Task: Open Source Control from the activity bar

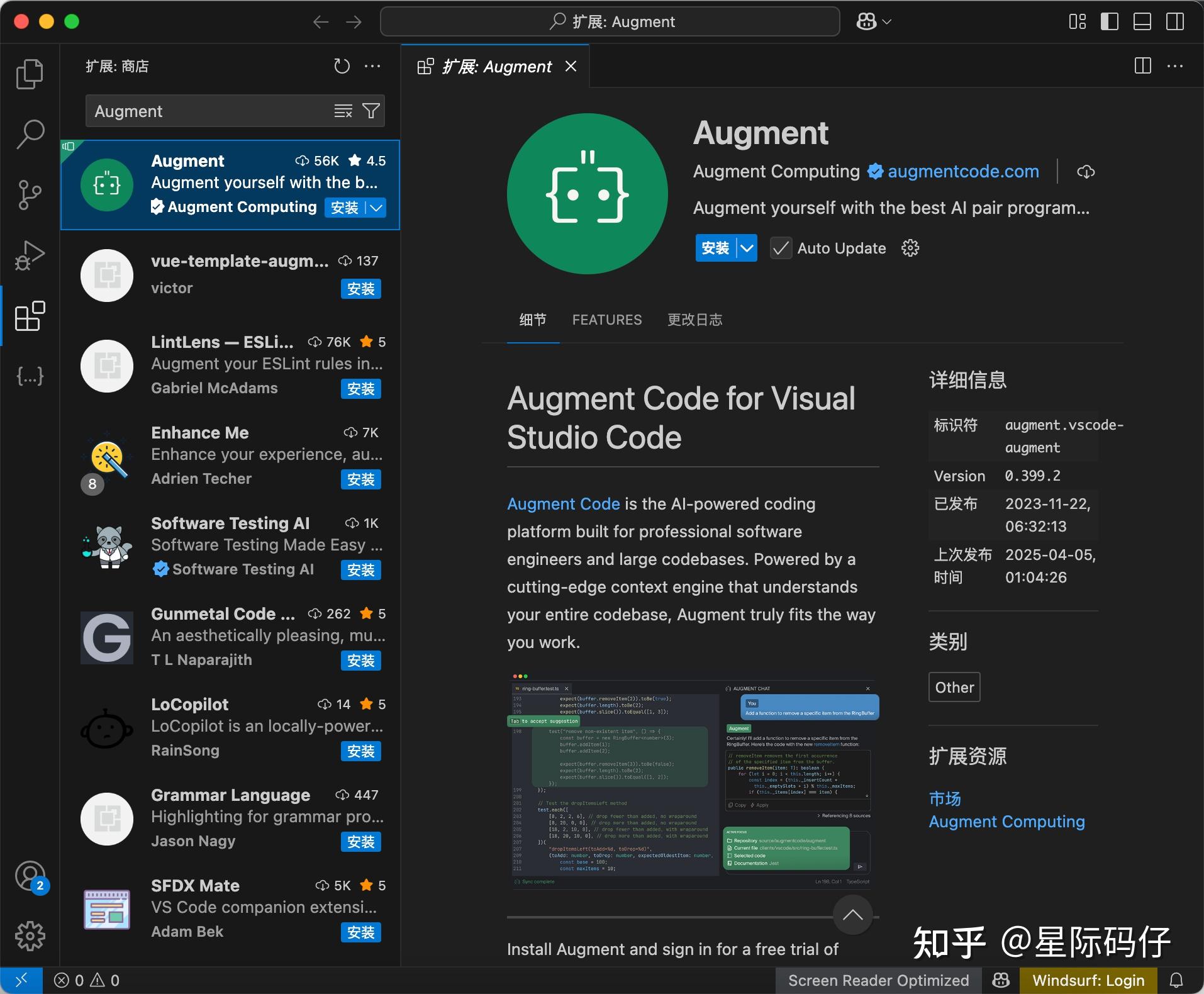Action: (x=29, y=195)
